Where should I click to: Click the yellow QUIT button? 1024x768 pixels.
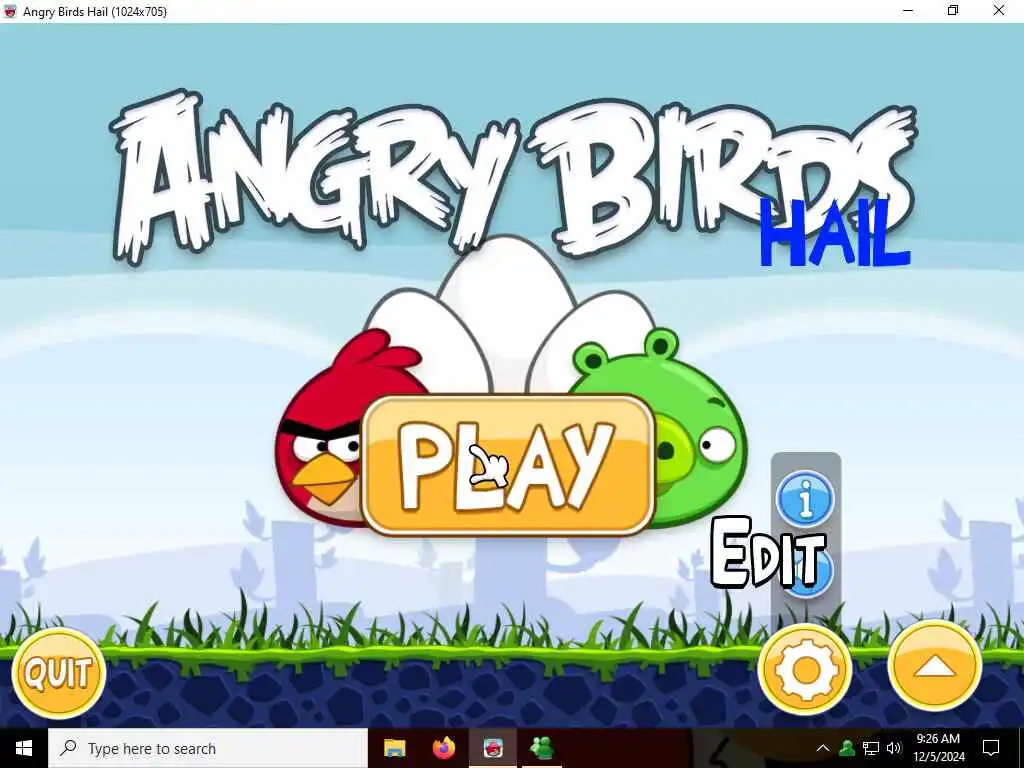click(x=59, y=673)
